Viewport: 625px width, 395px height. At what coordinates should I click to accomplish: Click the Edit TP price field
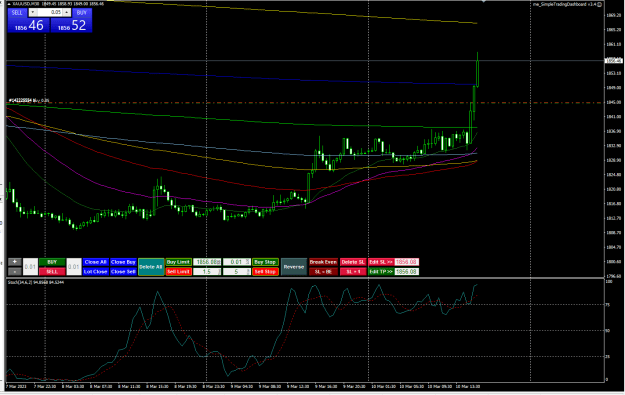407,271
